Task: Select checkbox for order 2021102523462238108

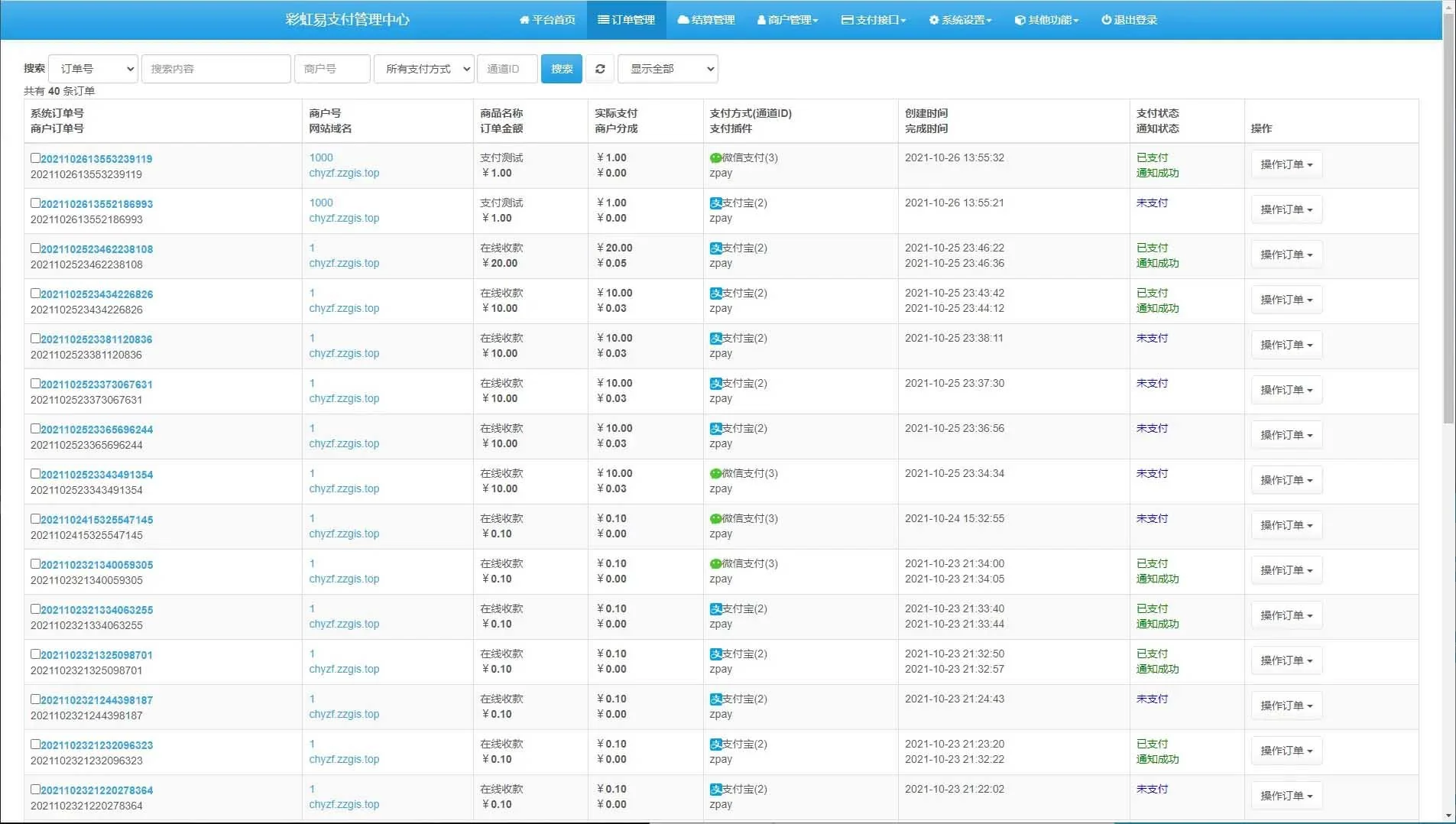Action: point(35,248)
